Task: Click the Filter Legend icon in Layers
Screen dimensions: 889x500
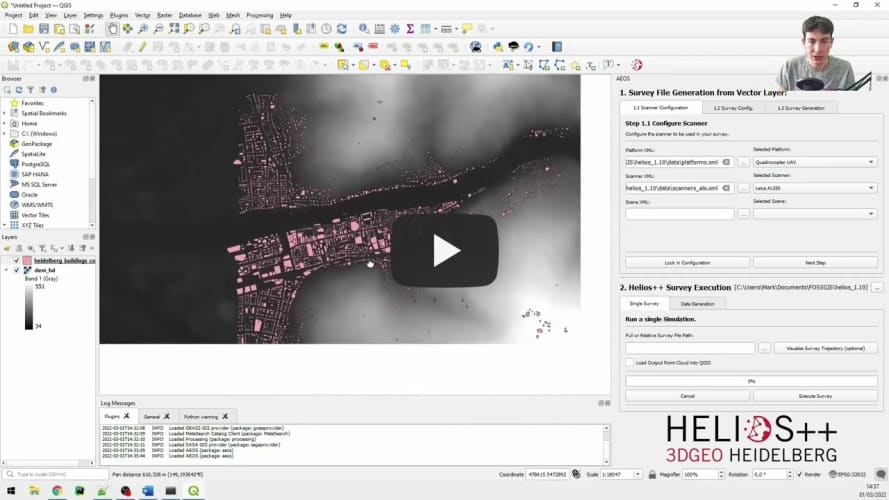Action: pos(42,248)
